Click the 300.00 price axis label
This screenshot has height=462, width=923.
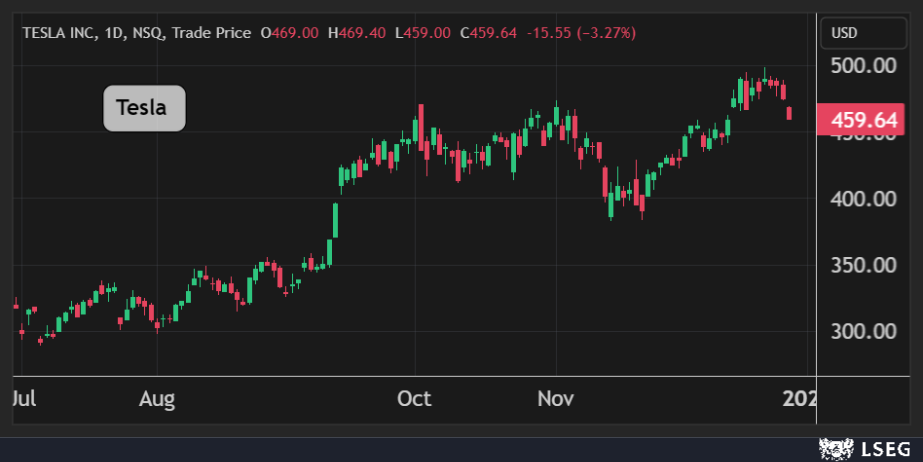[862, 331]
